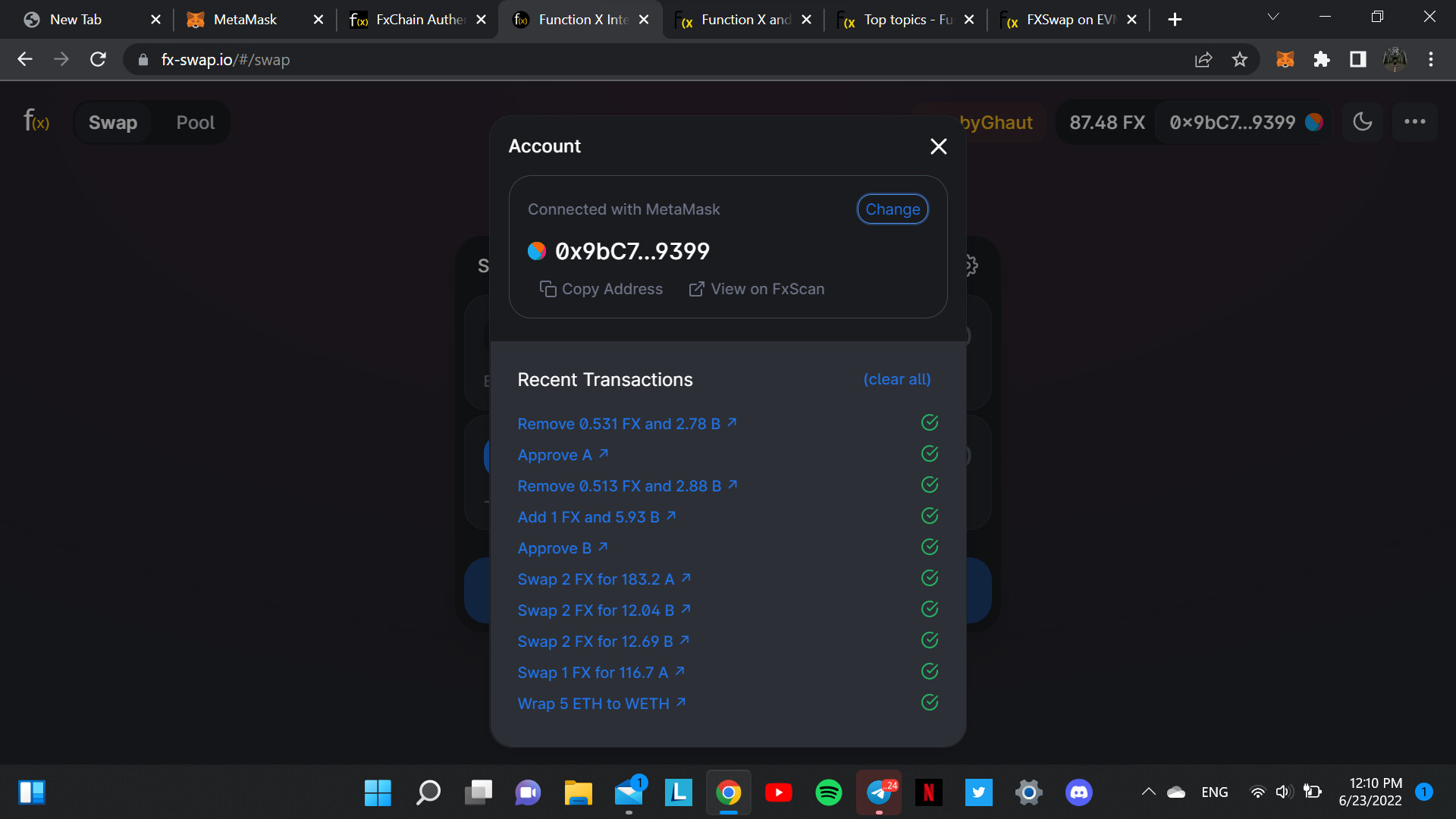Open the three-dots more menu

[x=1414, y=122]
